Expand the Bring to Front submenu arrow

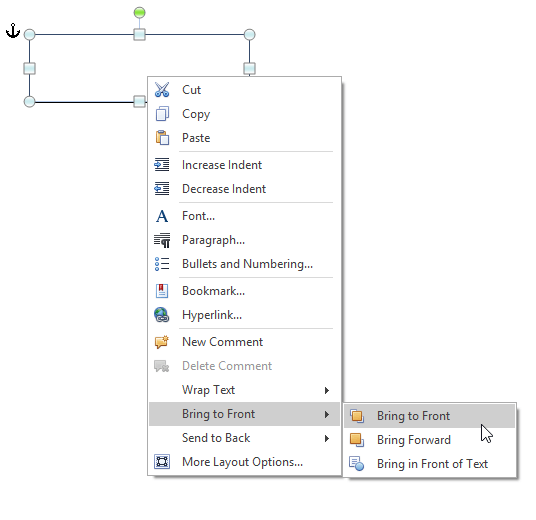(x=327, y=414)
